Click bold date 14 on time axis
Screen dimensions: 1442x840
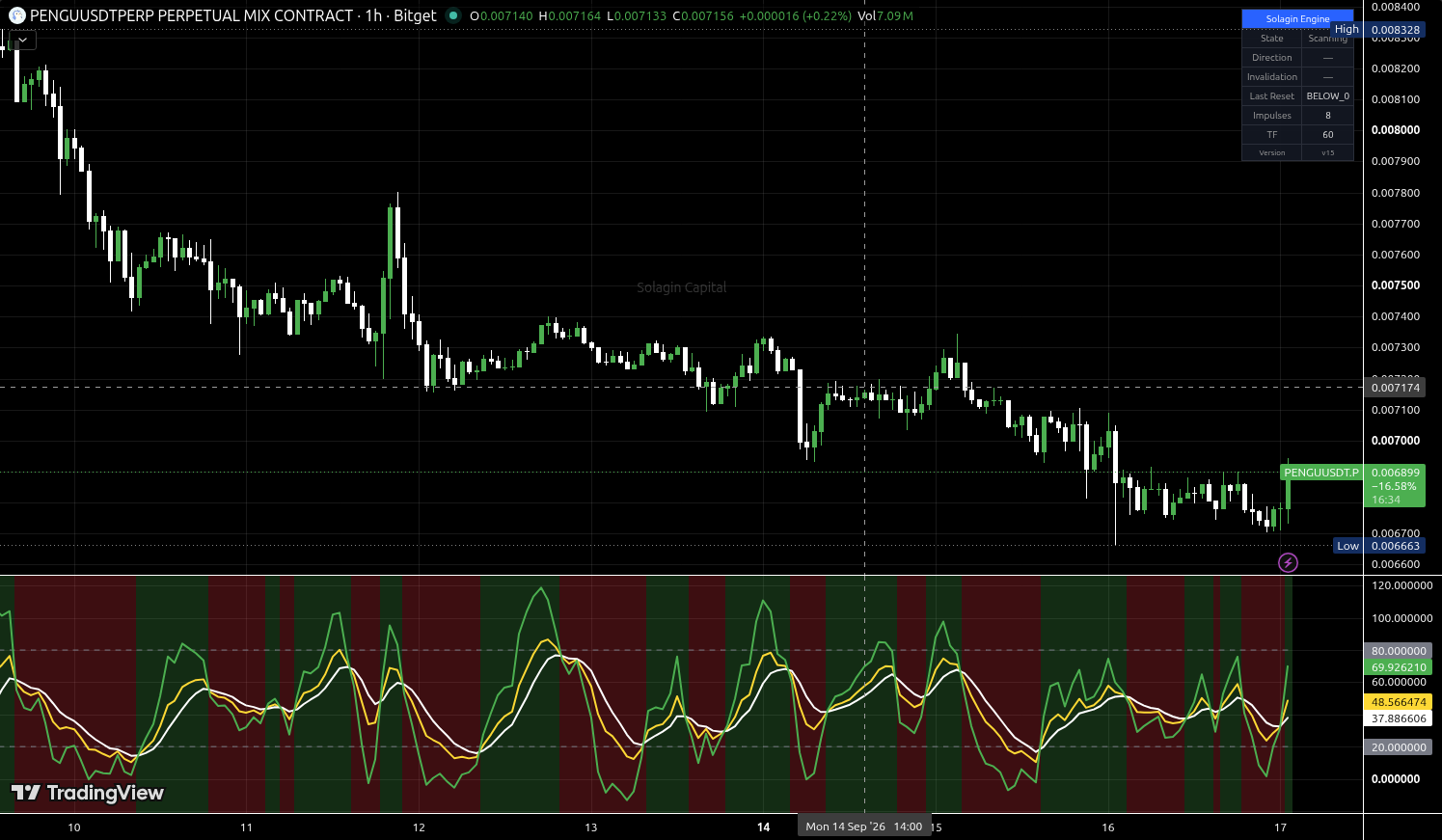764,827
